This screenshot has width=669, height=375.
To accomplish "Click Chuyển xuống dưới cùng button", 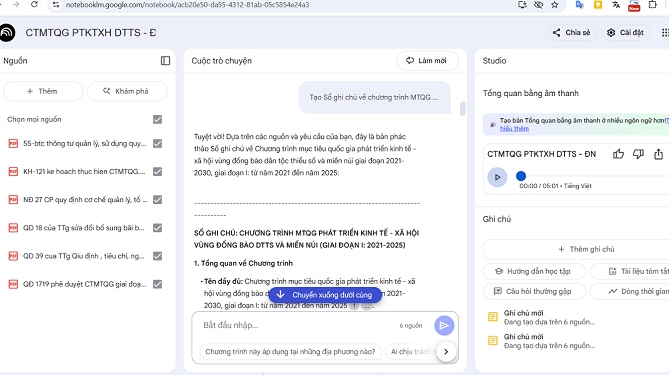I will tap(325, 295).
